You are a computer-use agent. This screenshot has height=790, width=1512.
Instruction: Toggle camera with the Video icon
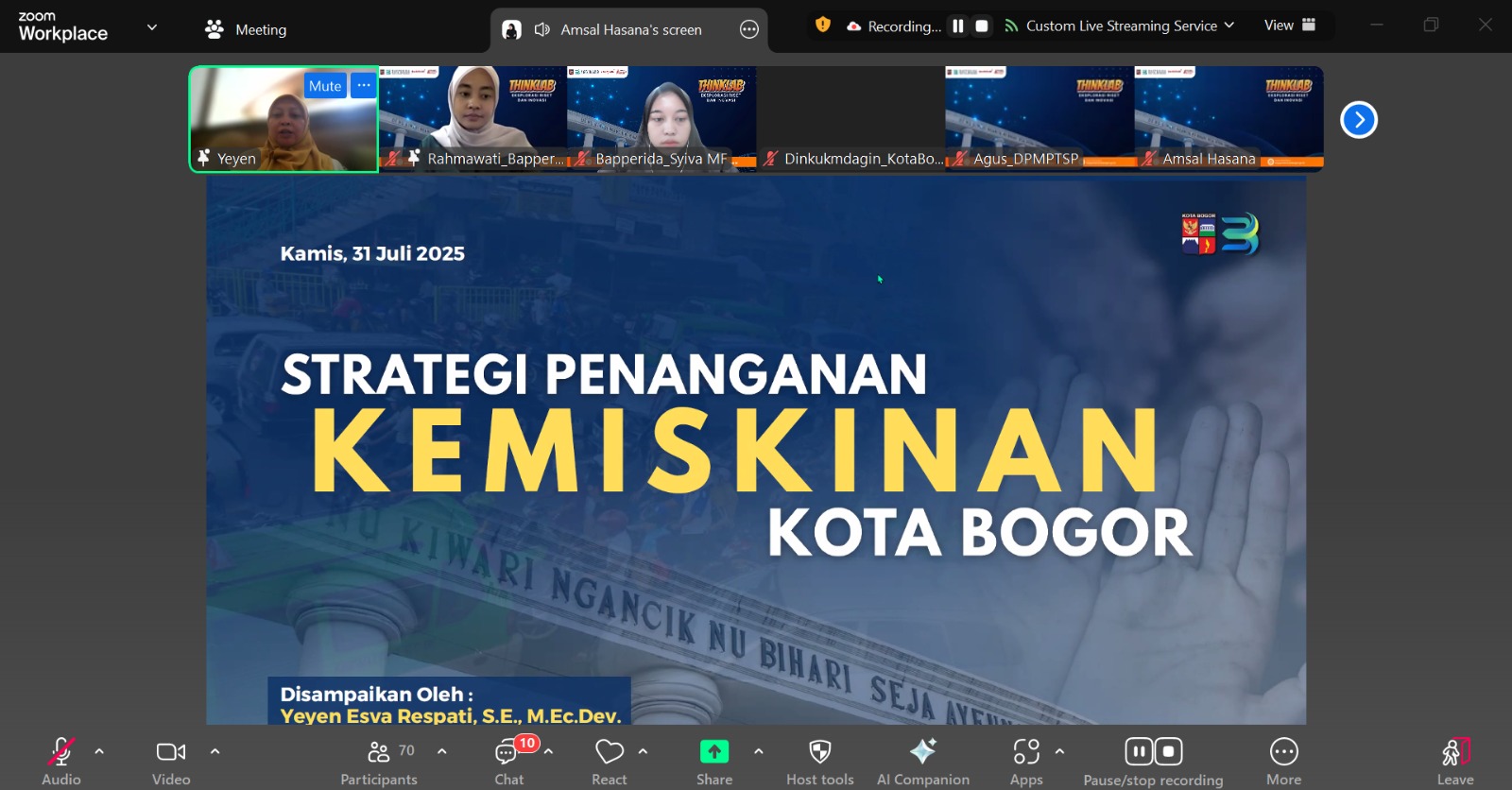(x=171, y=753)
